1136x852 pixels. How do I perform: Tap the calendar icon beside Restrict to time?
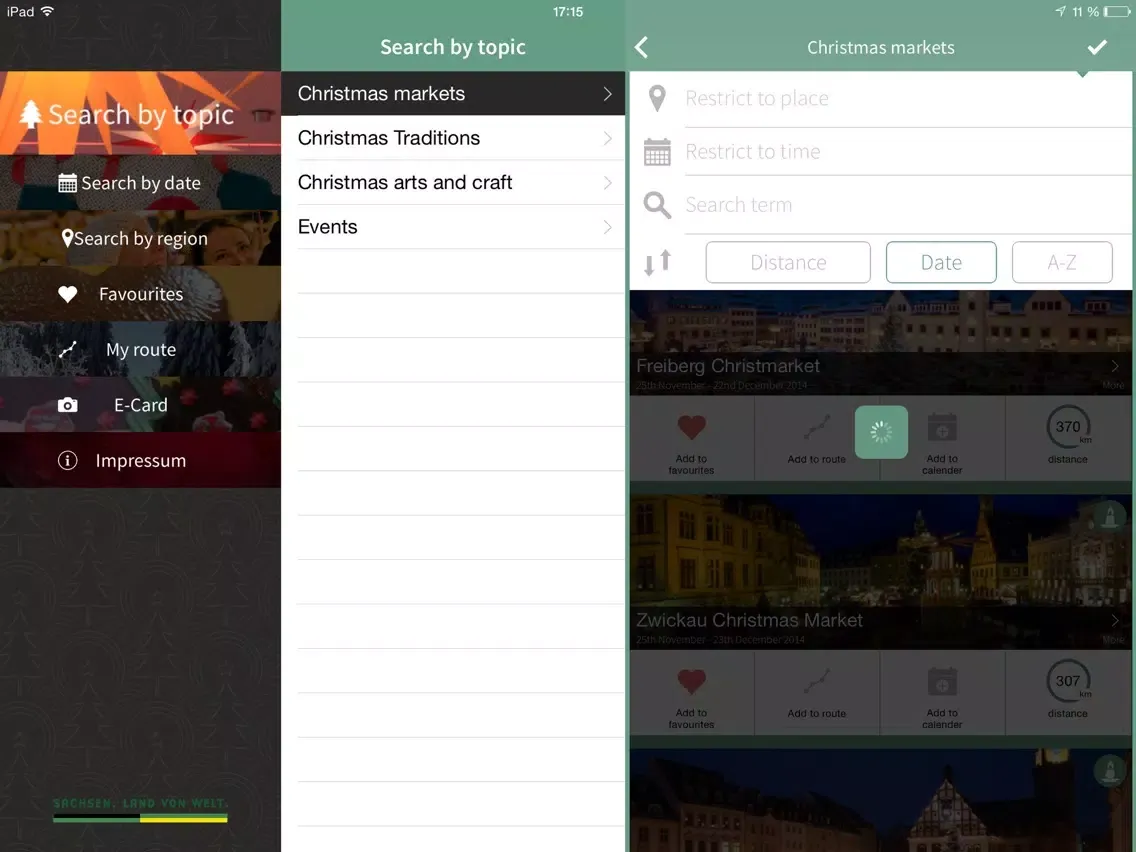tap(657, 152)
